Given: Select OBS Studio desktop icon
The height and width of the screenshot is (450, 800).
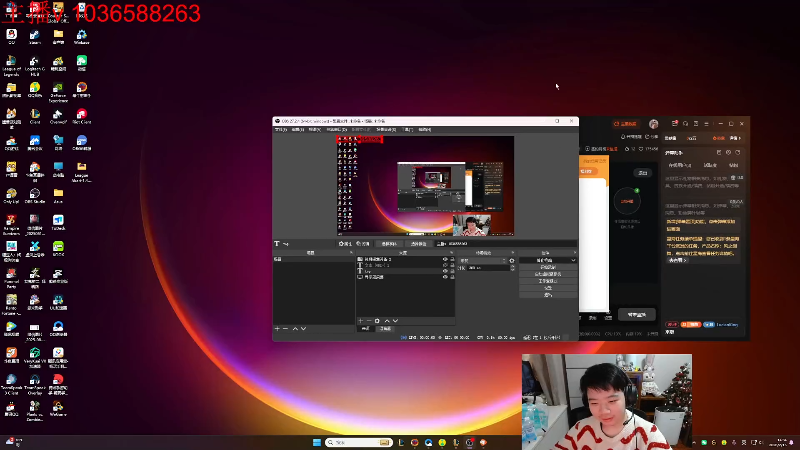Looking at the screenshot, I should point(35,195).
